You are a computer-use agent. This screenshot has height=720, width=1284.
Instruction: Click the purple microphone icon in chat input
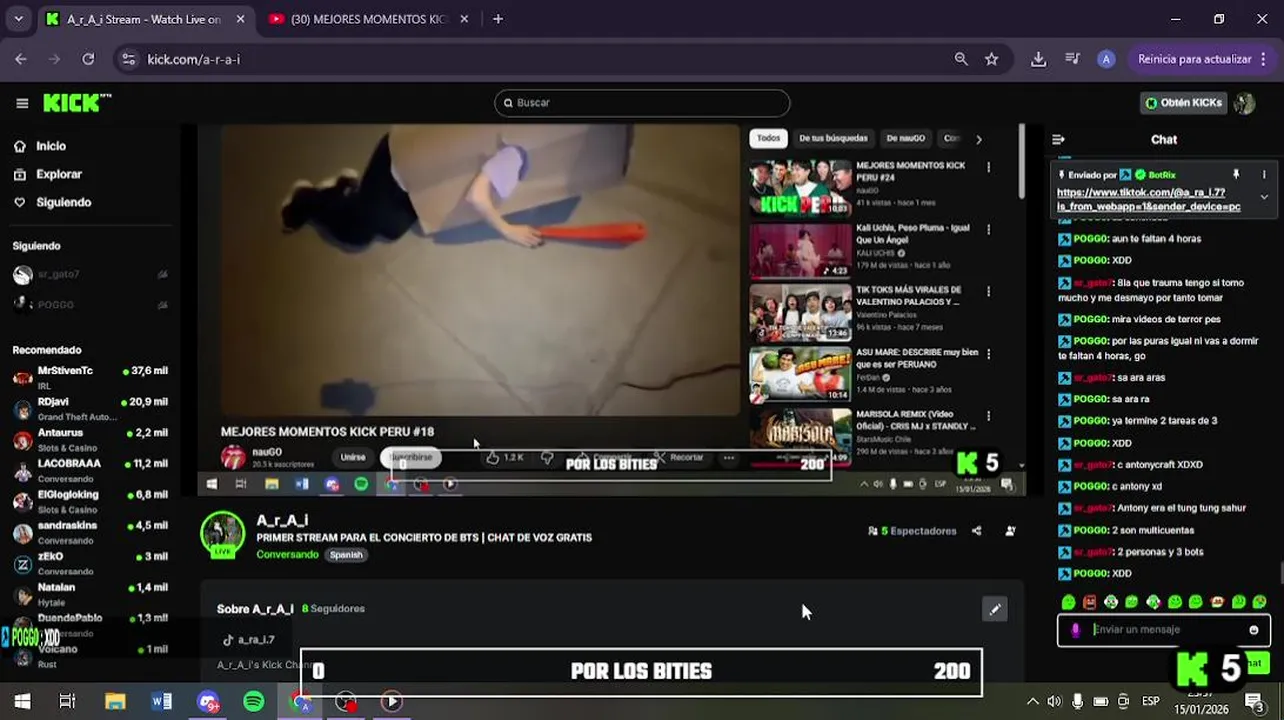coord(1075,630)
